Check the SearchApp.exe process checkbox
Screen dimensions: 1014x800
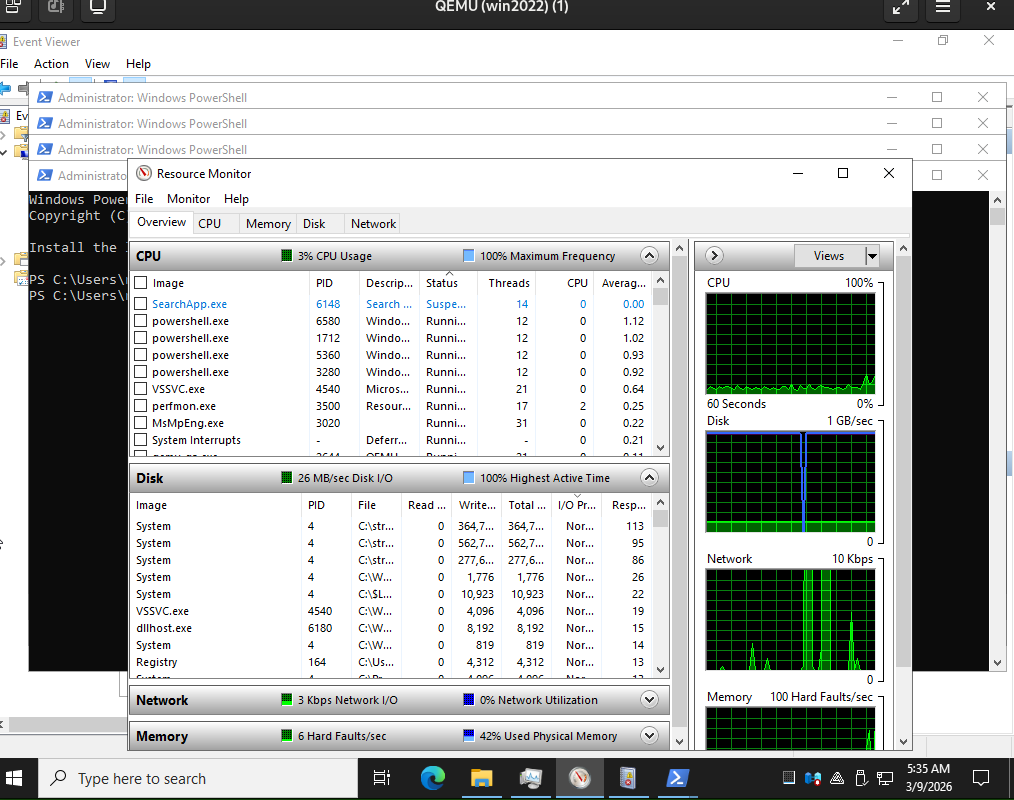point(141,304)
